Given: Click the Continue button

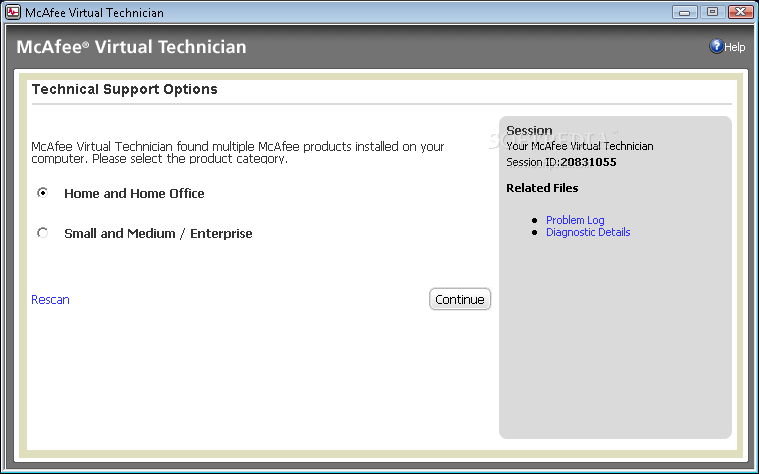Looking at the screenshot, I should coord(460,299).
